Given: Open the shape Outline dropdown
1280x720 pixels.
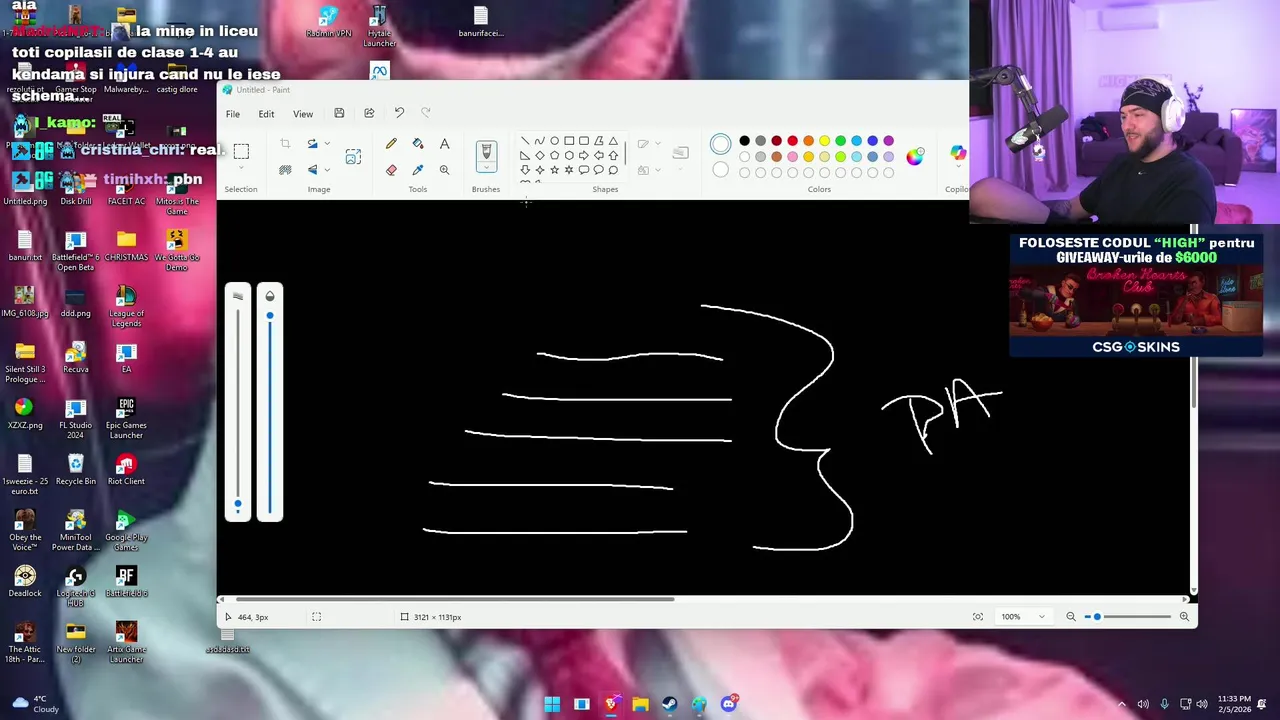Looking at the screenshot, I should [657, 144].
